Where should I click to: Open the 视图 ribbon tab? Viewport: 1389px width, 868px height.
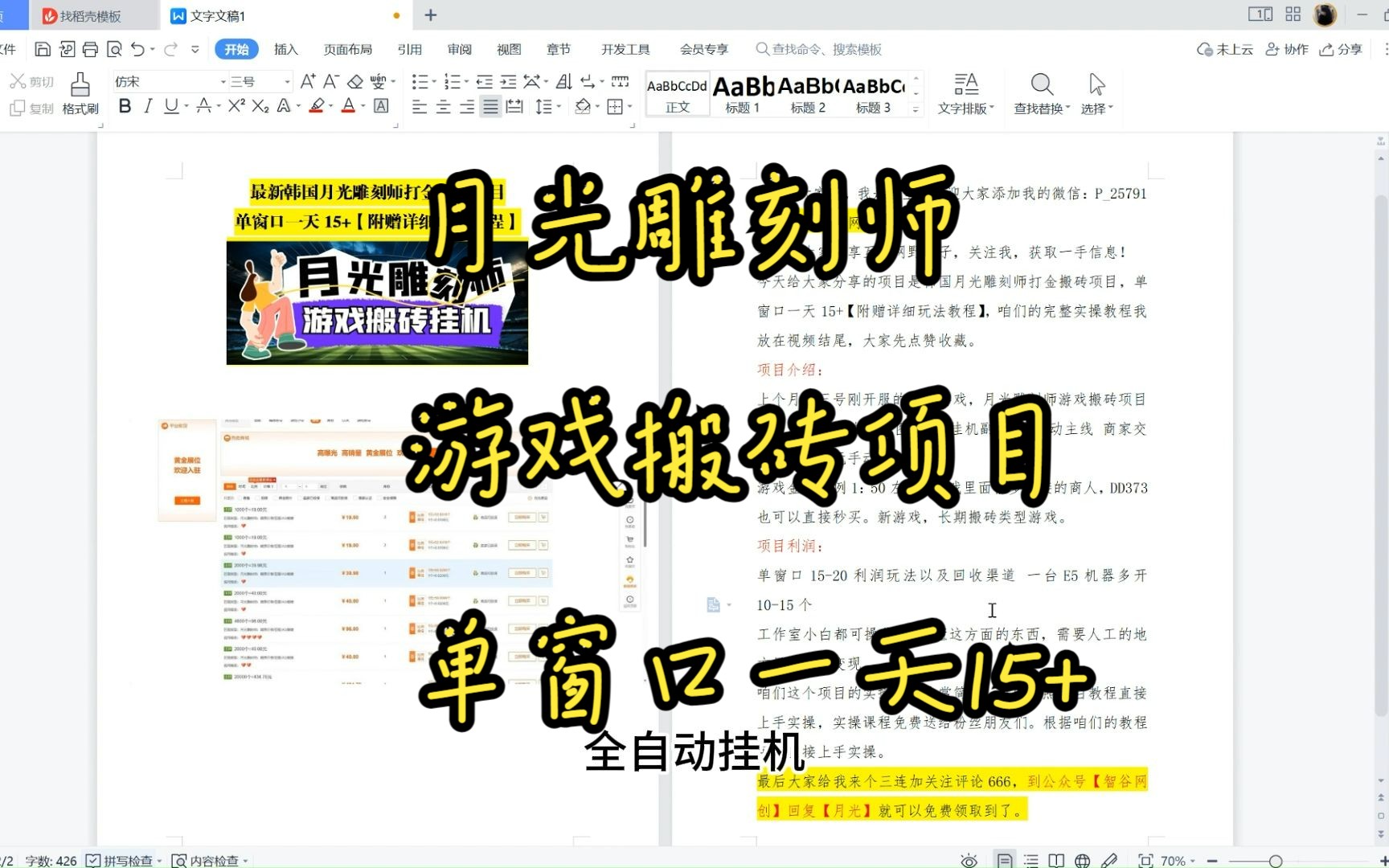[509, 49]
